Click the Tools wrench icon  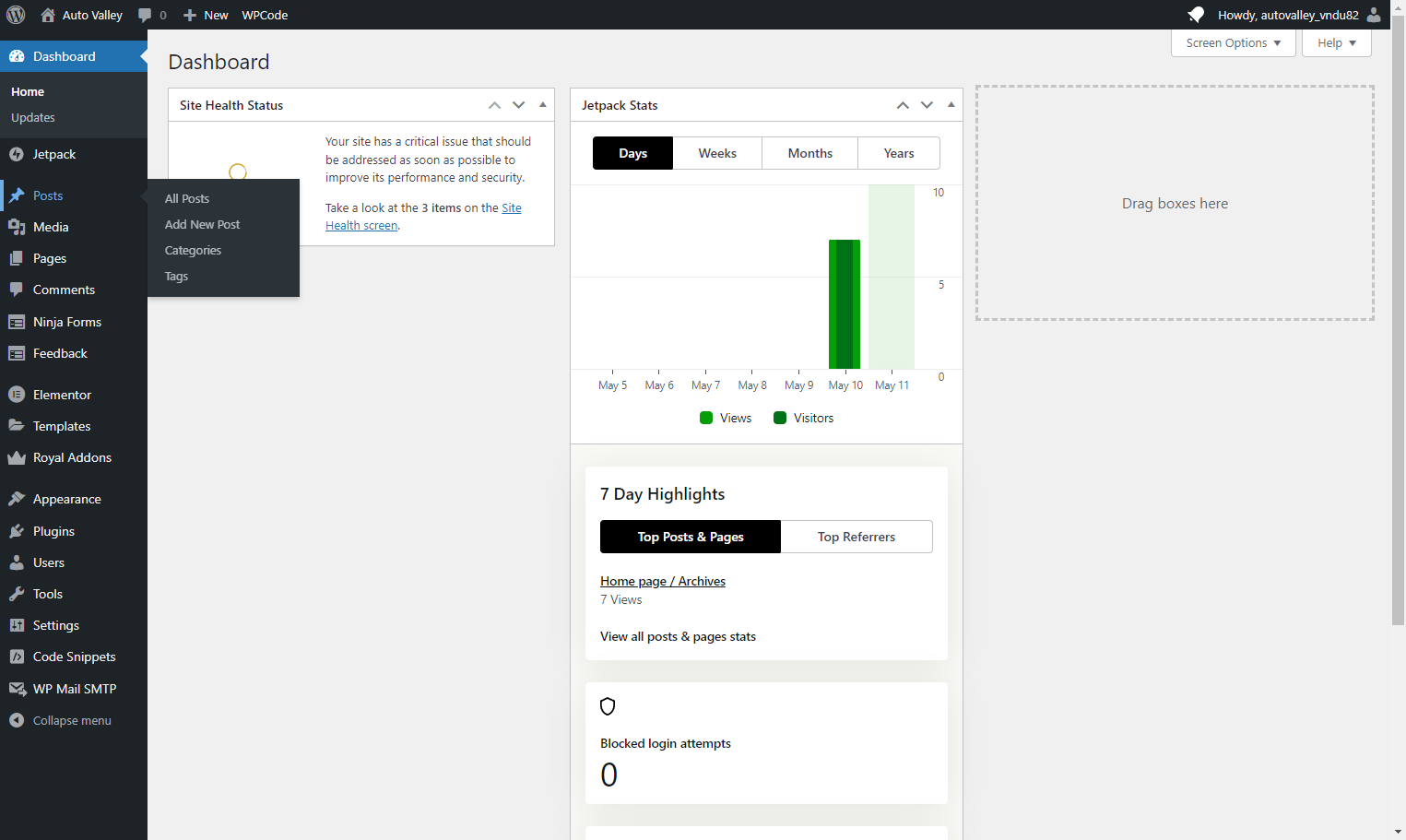point(17,594)
